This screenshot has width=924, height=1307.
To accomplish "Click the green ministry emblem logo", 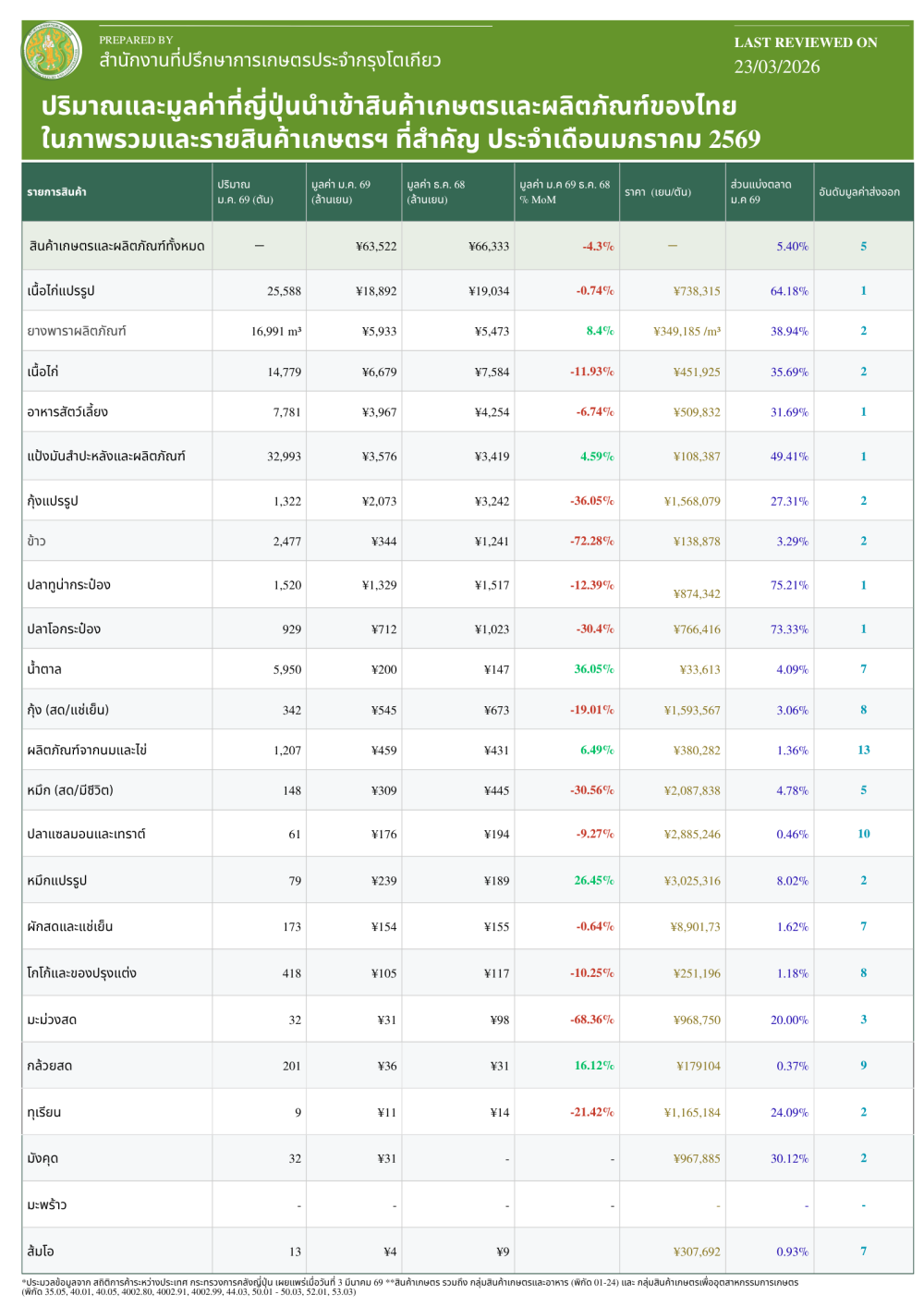I will [52, 51].
